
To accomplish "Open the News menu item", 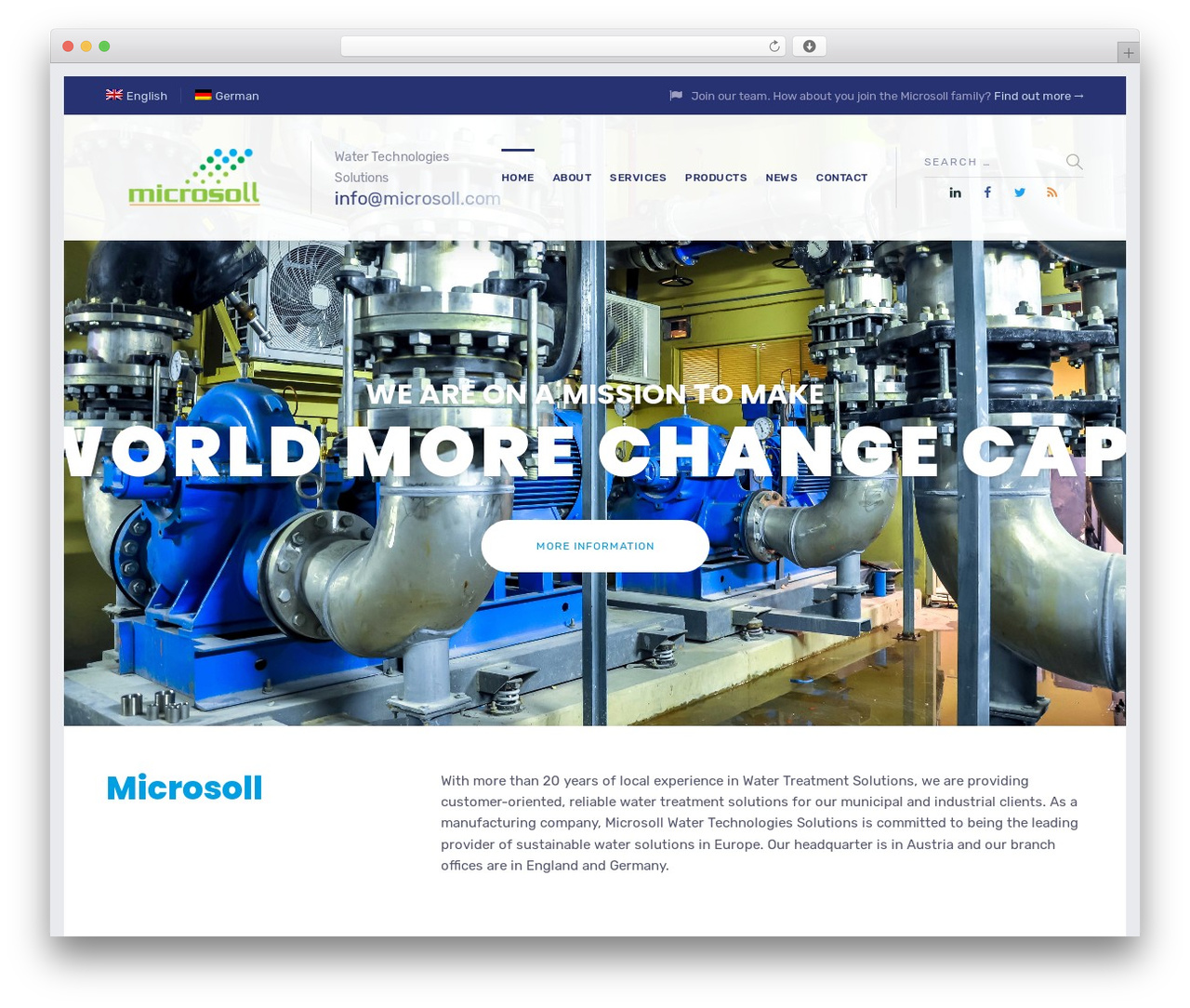I will coord(781,178).
